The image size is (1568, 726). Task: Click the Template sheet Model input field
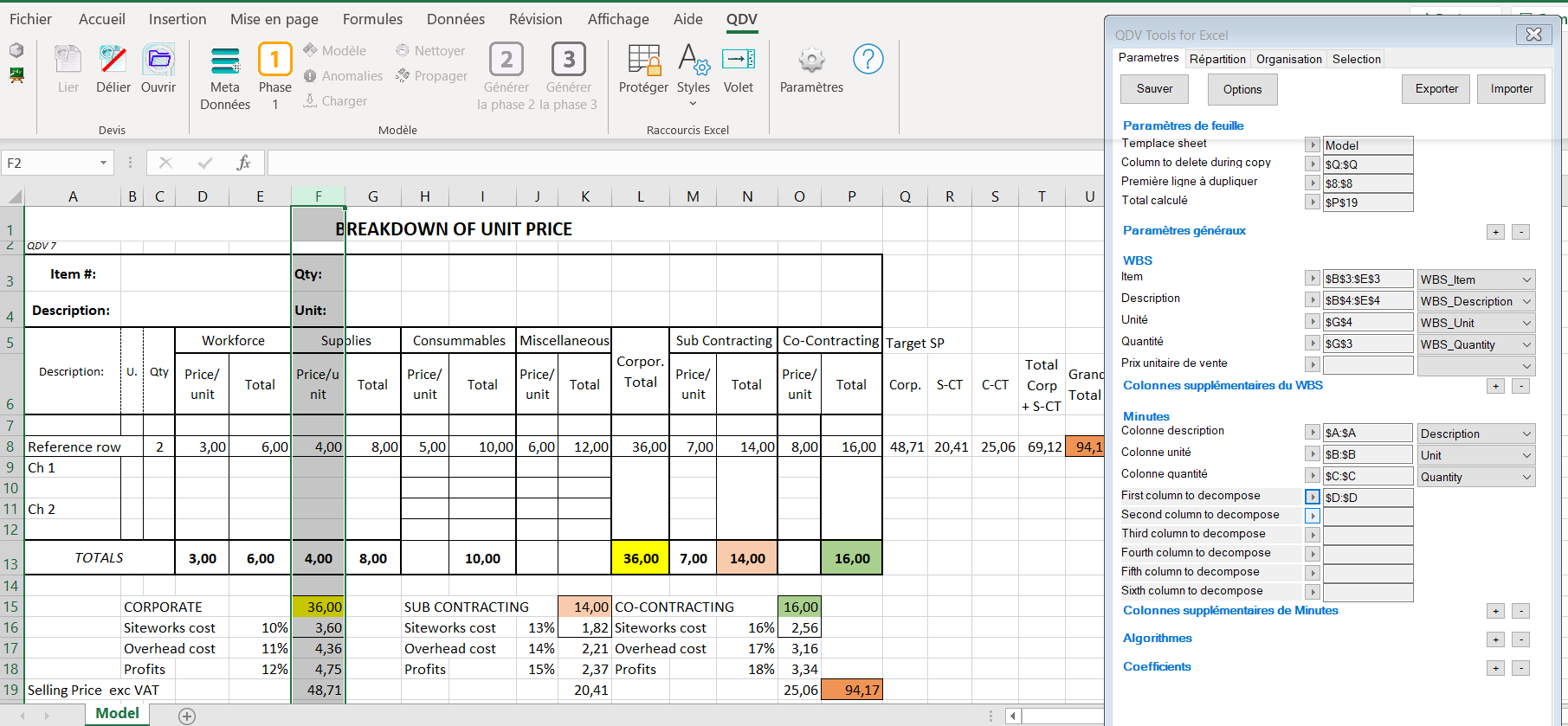click(x=1367, y=145)
